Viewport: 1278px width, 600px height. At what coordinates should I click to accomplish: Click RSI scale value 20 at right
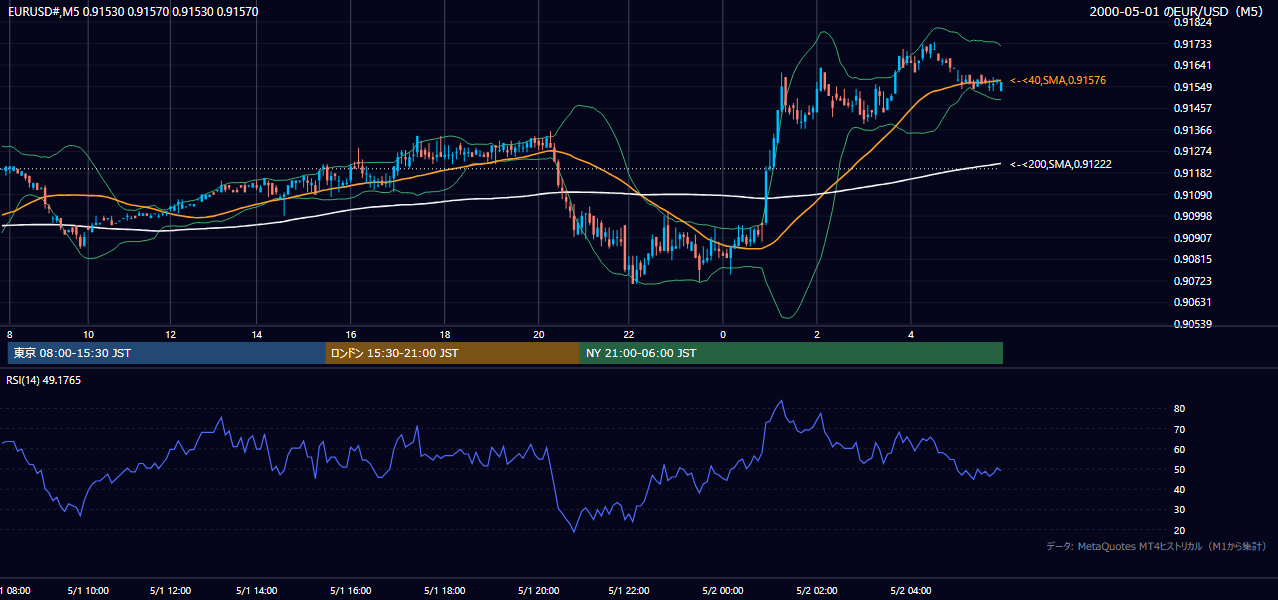1179,530
